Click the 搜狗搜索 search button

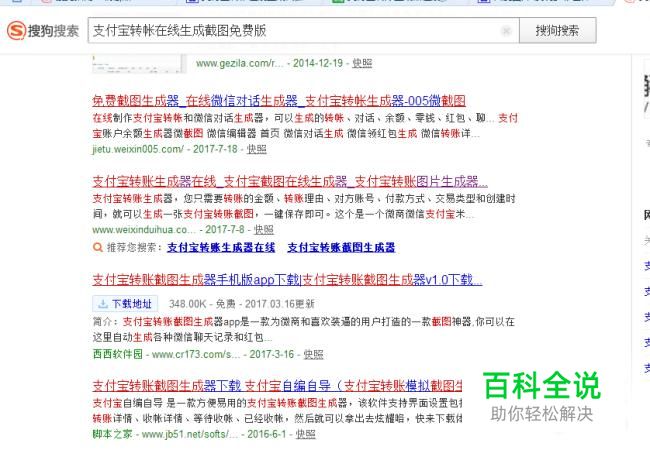(x=558, y=30)
